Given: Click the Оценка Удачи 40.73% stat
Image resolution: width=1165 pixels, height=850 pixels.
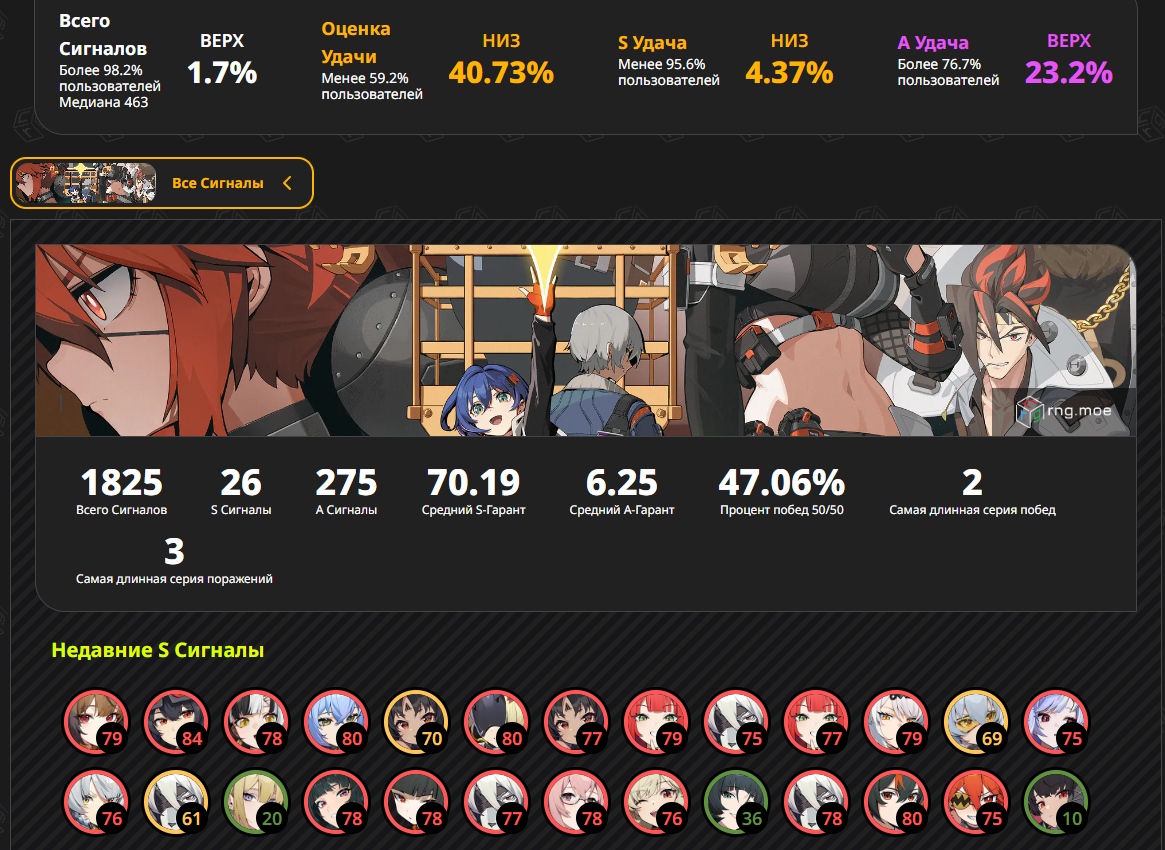Looking at the screenshot, I should pyautogui.click(x=438, y=61).
